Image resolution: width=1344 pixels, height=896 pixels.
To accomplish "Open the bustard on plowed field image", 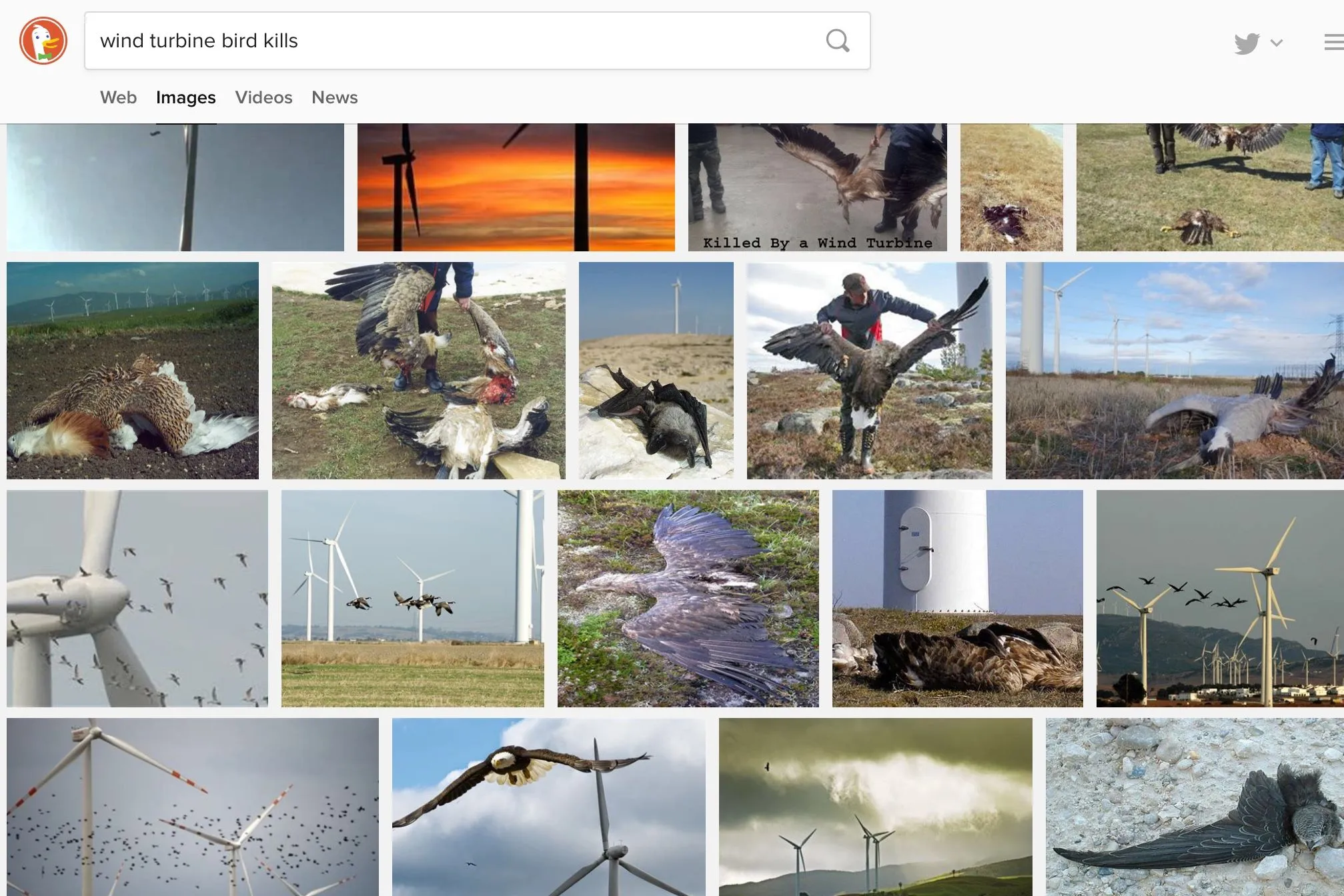I will point(132,370).
